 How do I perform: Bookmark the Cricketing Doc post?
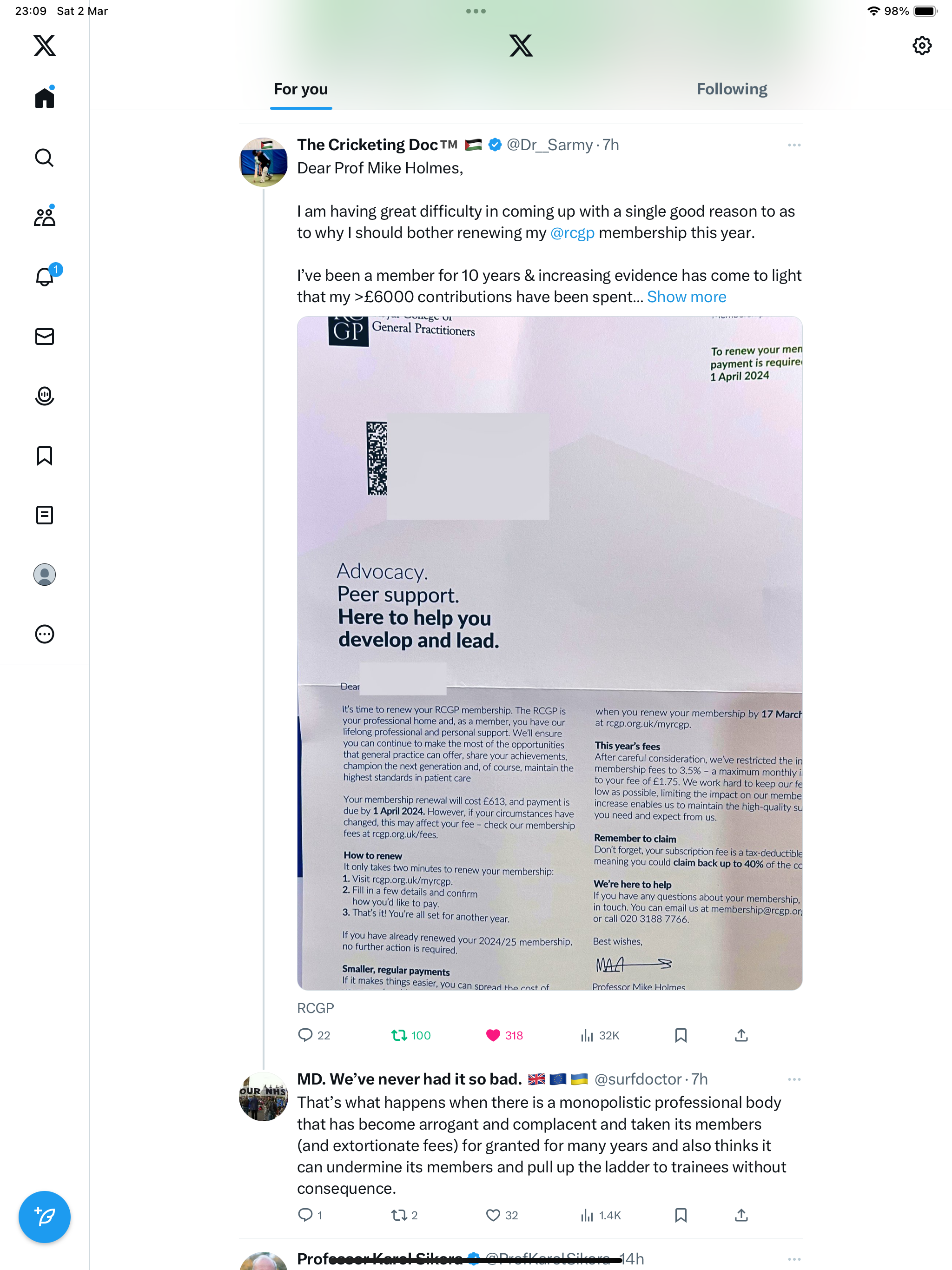coord(681,1035)
